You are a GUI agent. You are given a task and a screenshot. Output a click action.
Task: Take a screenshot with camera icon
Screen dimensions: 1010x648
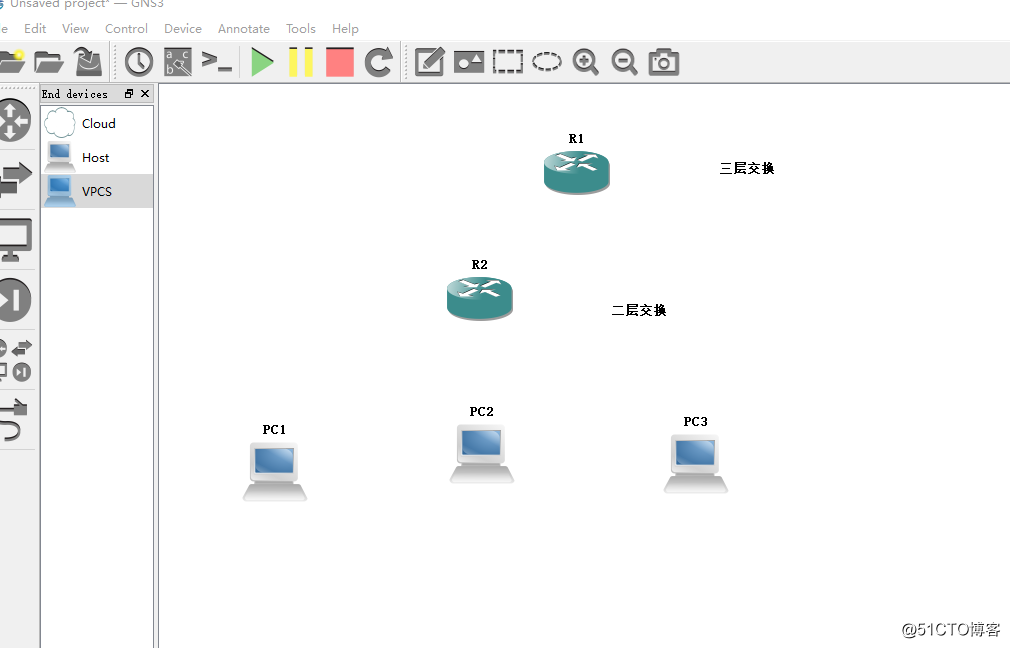(663, 62)
